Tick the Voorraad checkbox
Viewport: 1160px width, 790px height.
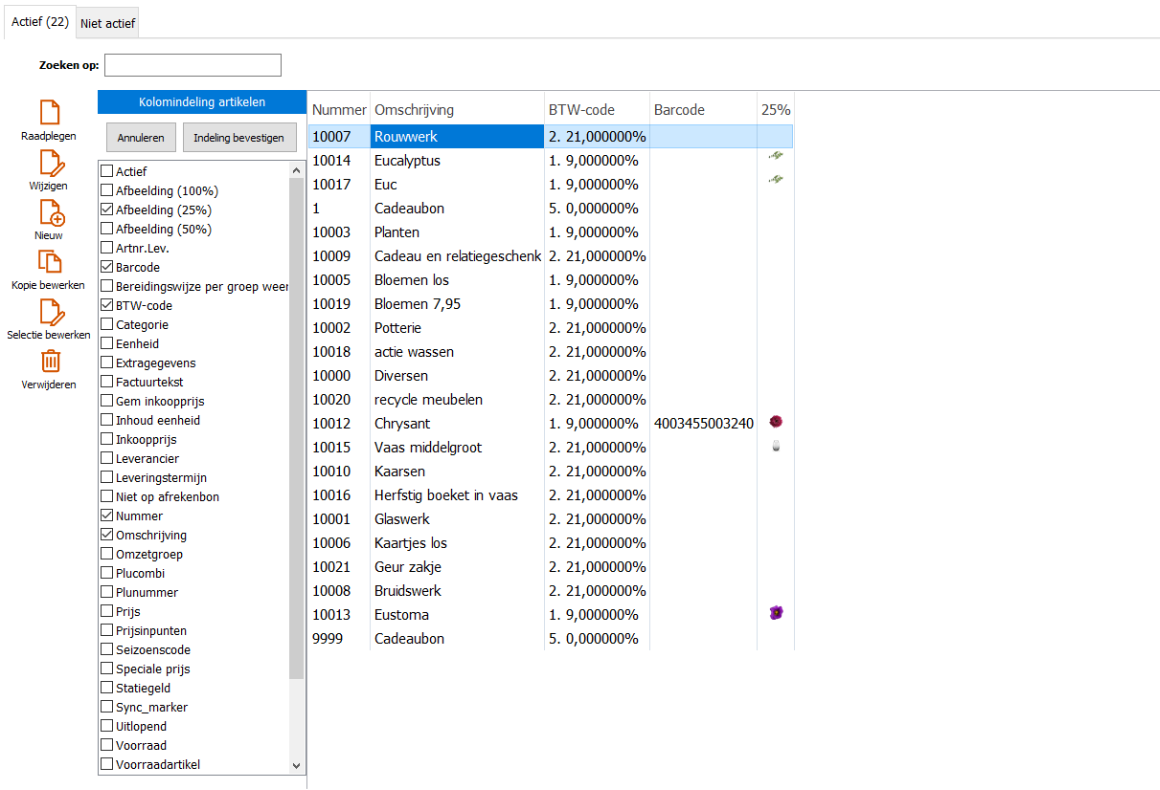pos(107,746)
